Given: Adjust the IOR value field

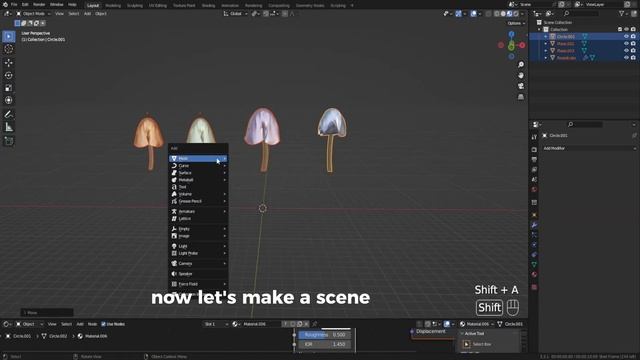Looking at the screenshot, I should pyautogui.click(x=324, y=344).
